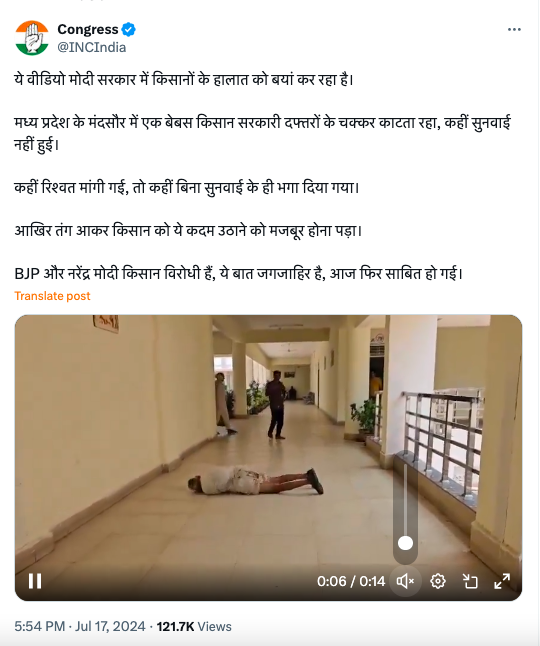This screenshot has height=646, width=540.
Task: Click the volume slider knob
Action: (405, 543)
